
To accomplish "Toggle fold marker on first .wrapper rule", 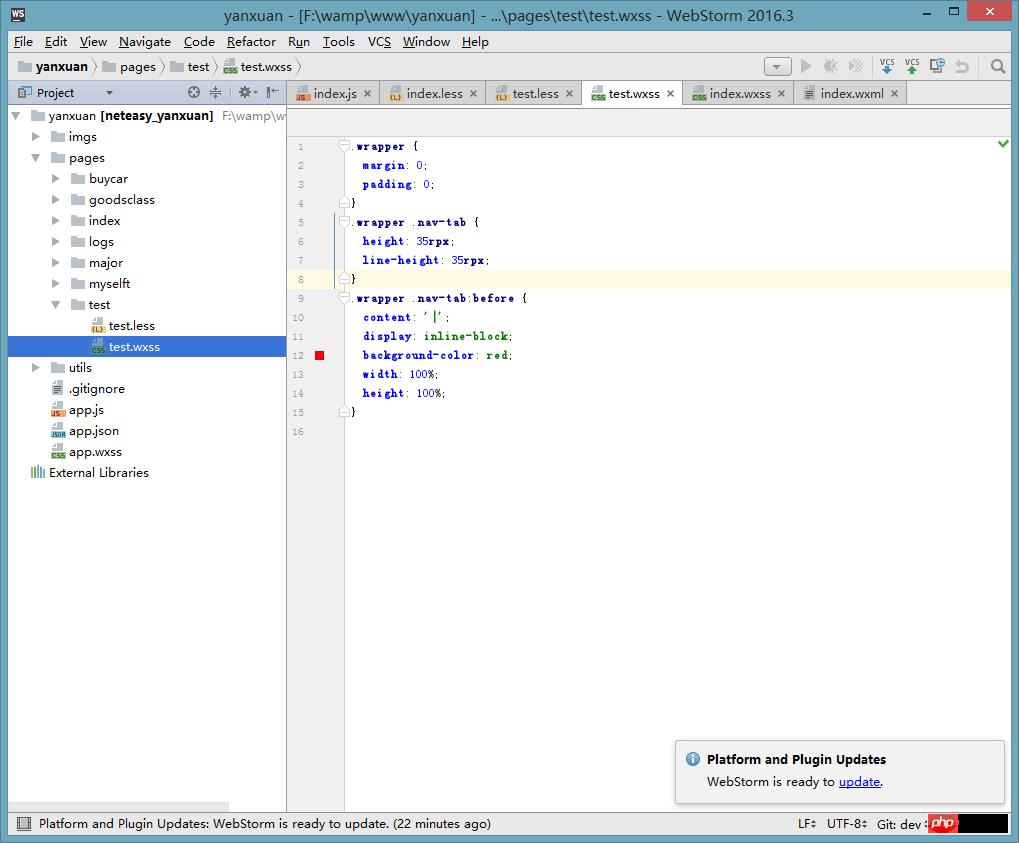I will coord(345,146).
